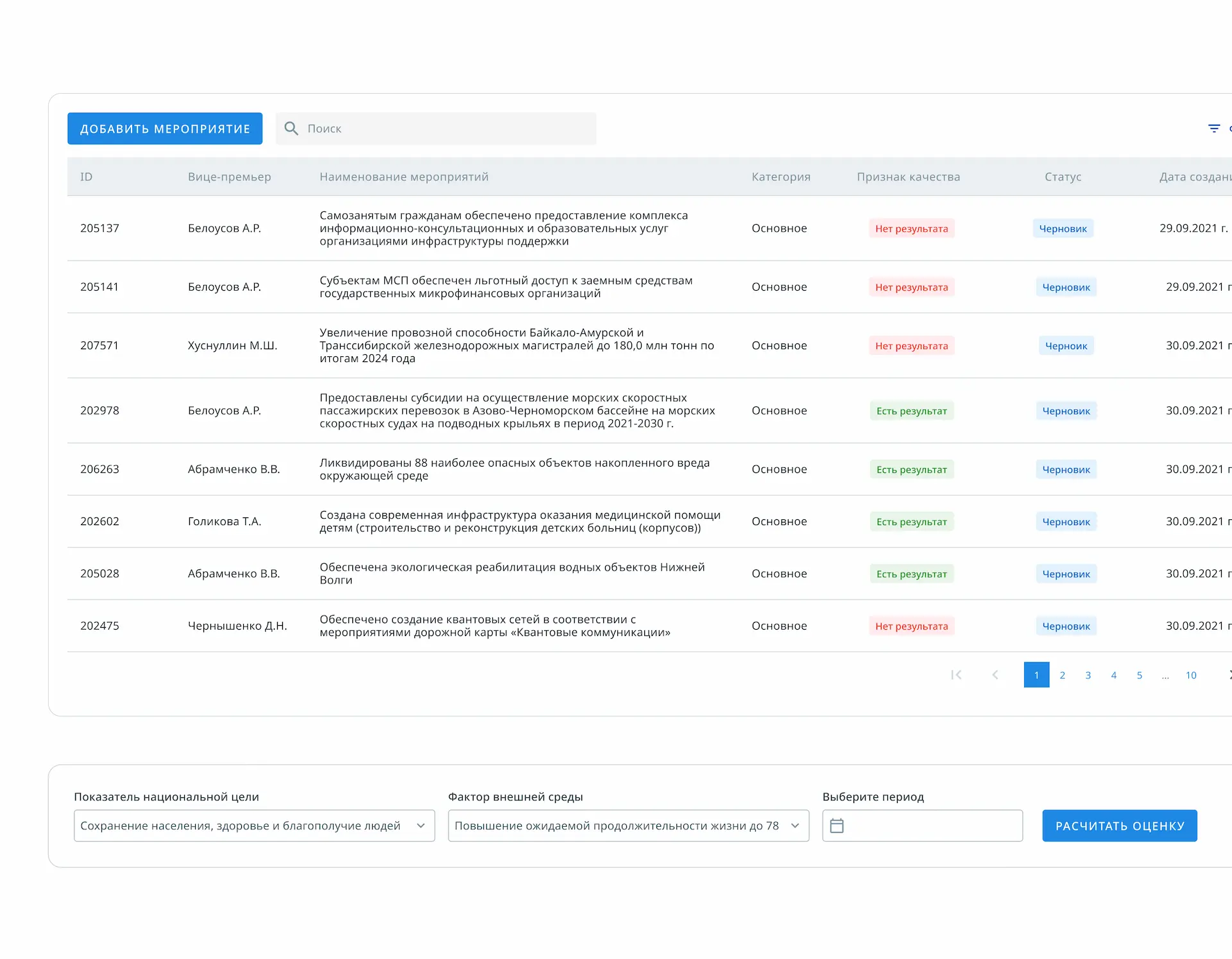
Task: Click Есть результат badge for 206263
Action: click(x=911, y=469)
